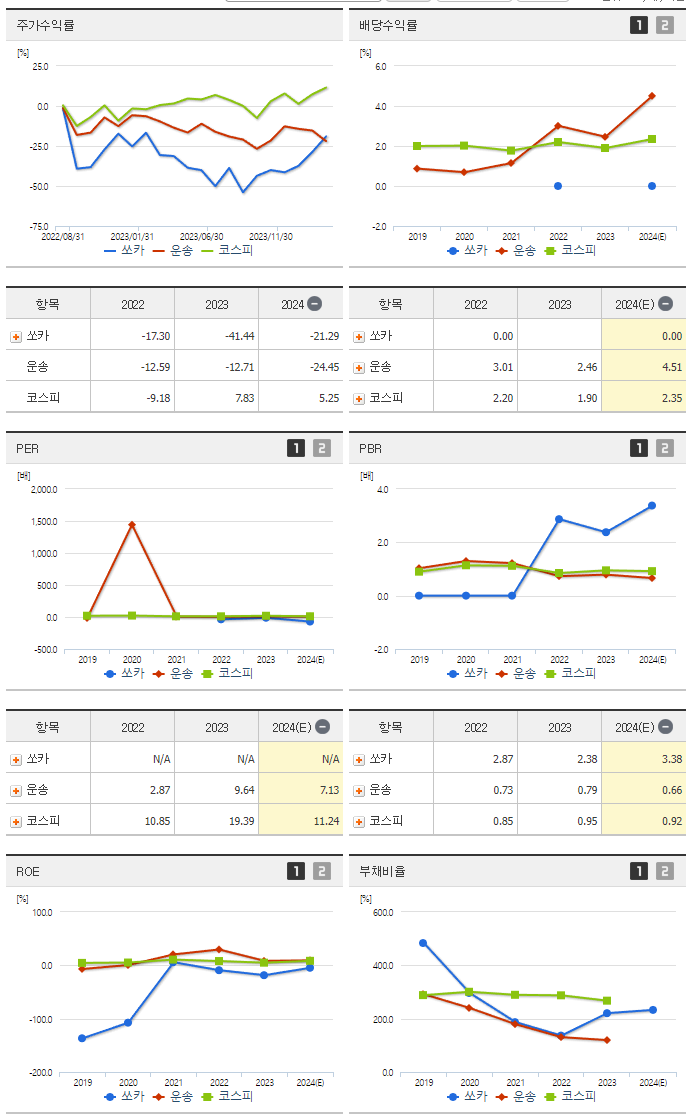The image size is (691, 1115).
Task: Toggle 쏘카 legend in PER chart
Action: coord(124,673)
